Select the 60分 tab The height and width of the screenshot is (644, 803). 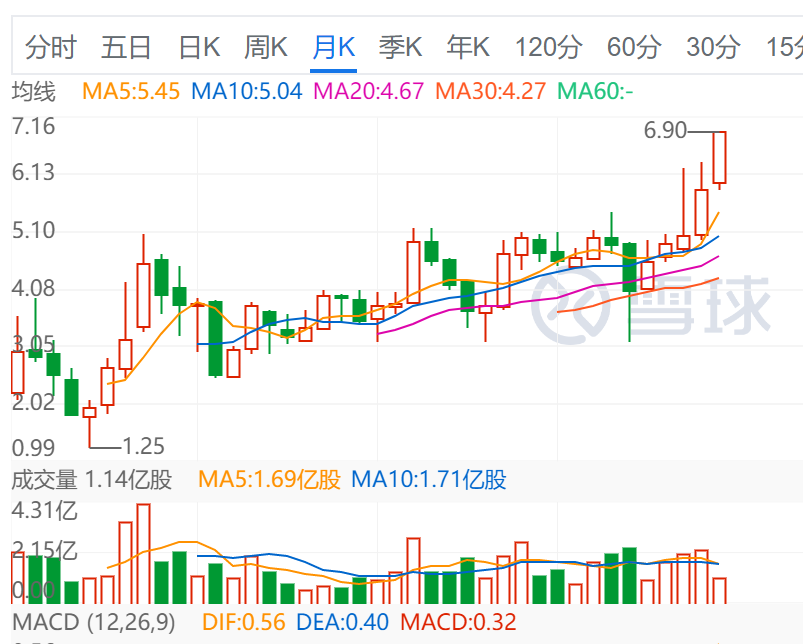click(634, 47)
